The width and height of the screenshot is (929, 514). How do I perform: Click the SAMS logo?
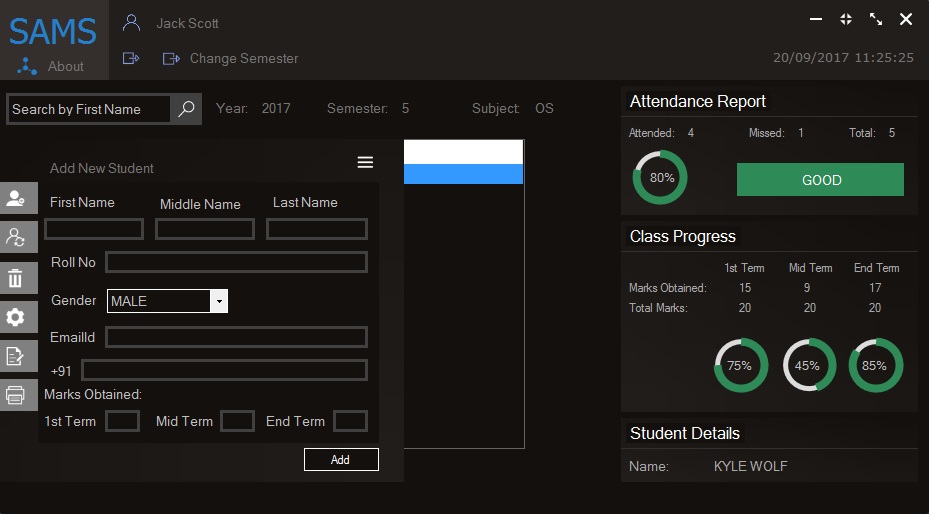[x=53, y=31]
